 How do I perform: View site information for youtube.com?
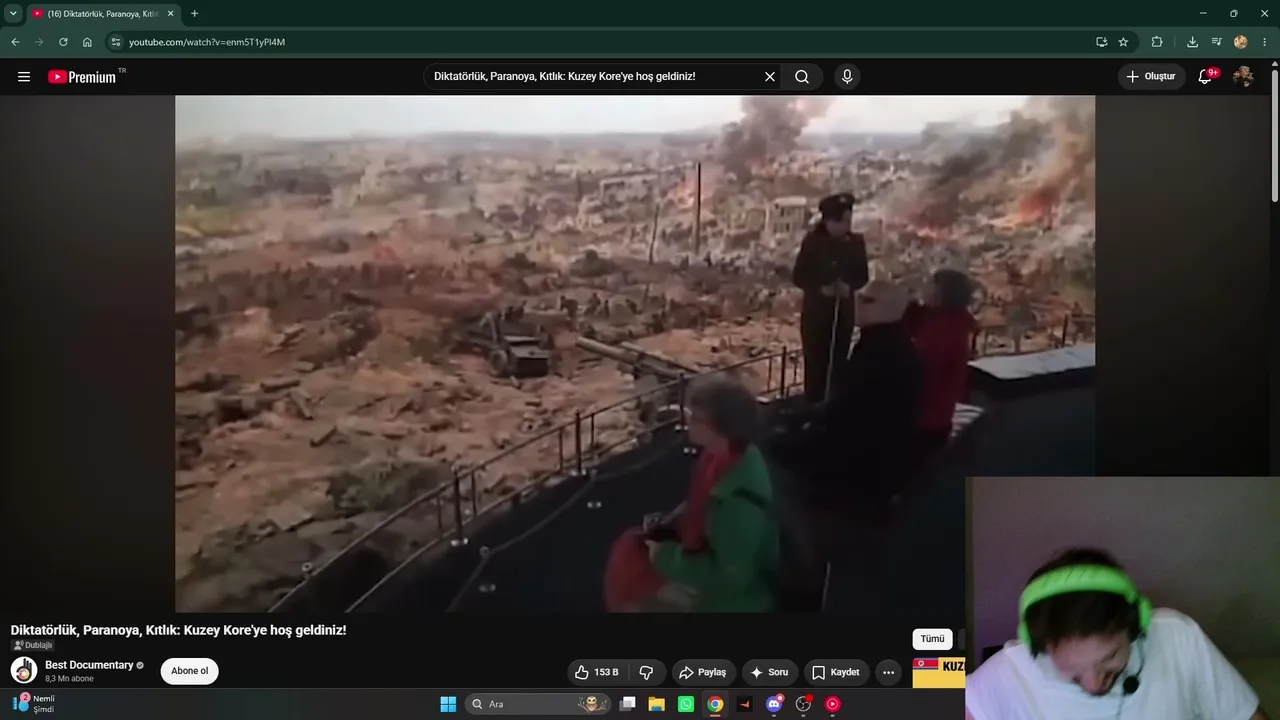(x=116, y=42)
